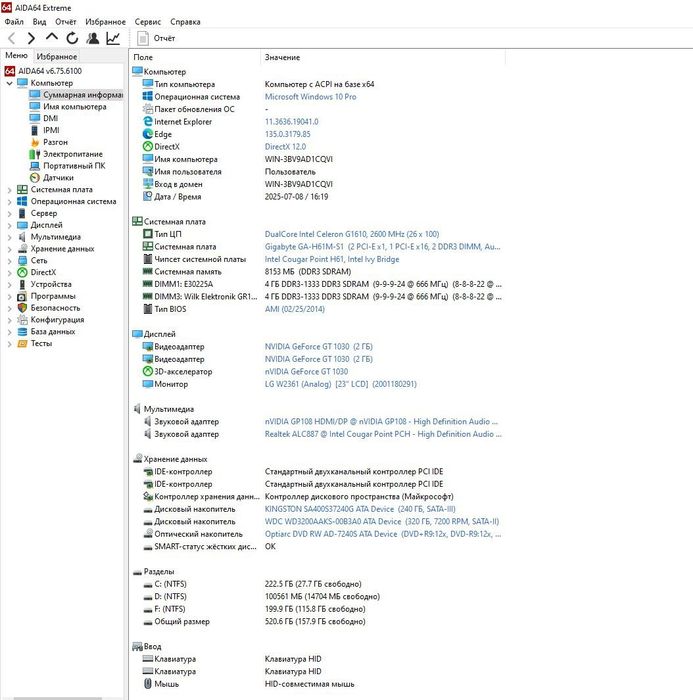Click 8153 МБ (DDR3 SDRAM) value
The width and height of the screenshot is (693, 700).
308,271
